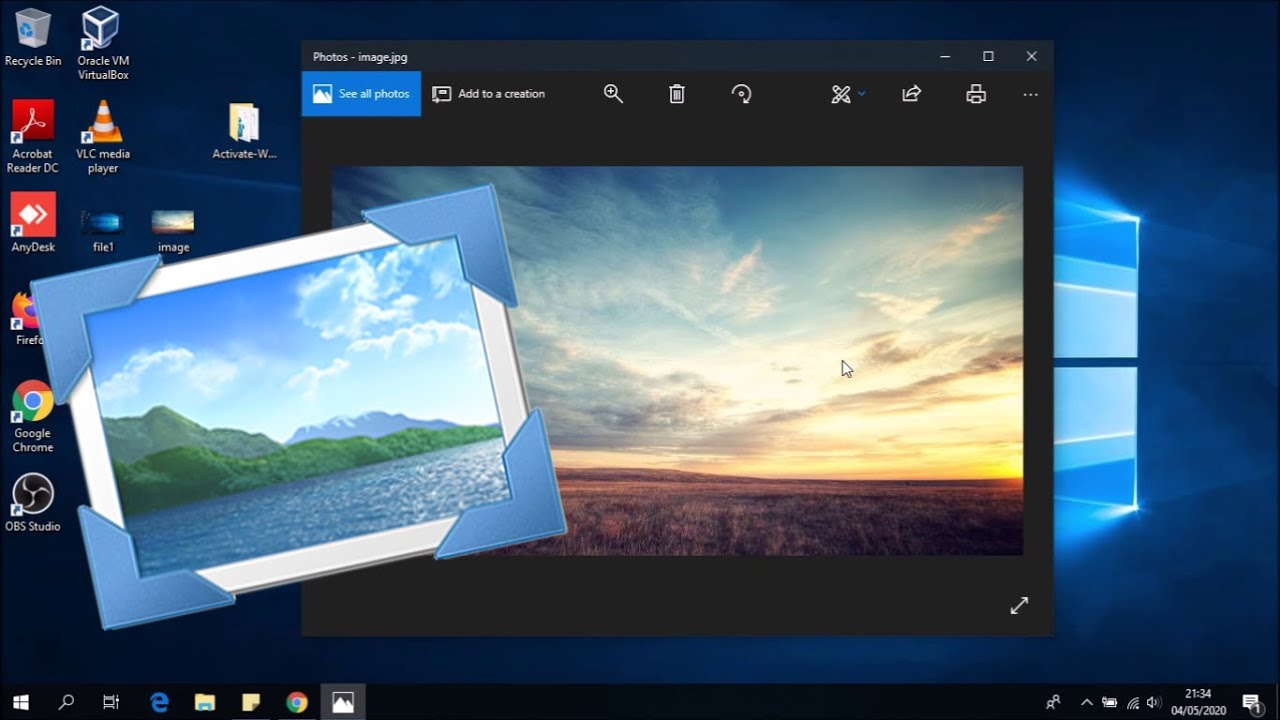Viewport: 1280px width, 720px height.
Task: Open Task View in the taskbar
Action: pyautogui.click(x=111, y=702)
